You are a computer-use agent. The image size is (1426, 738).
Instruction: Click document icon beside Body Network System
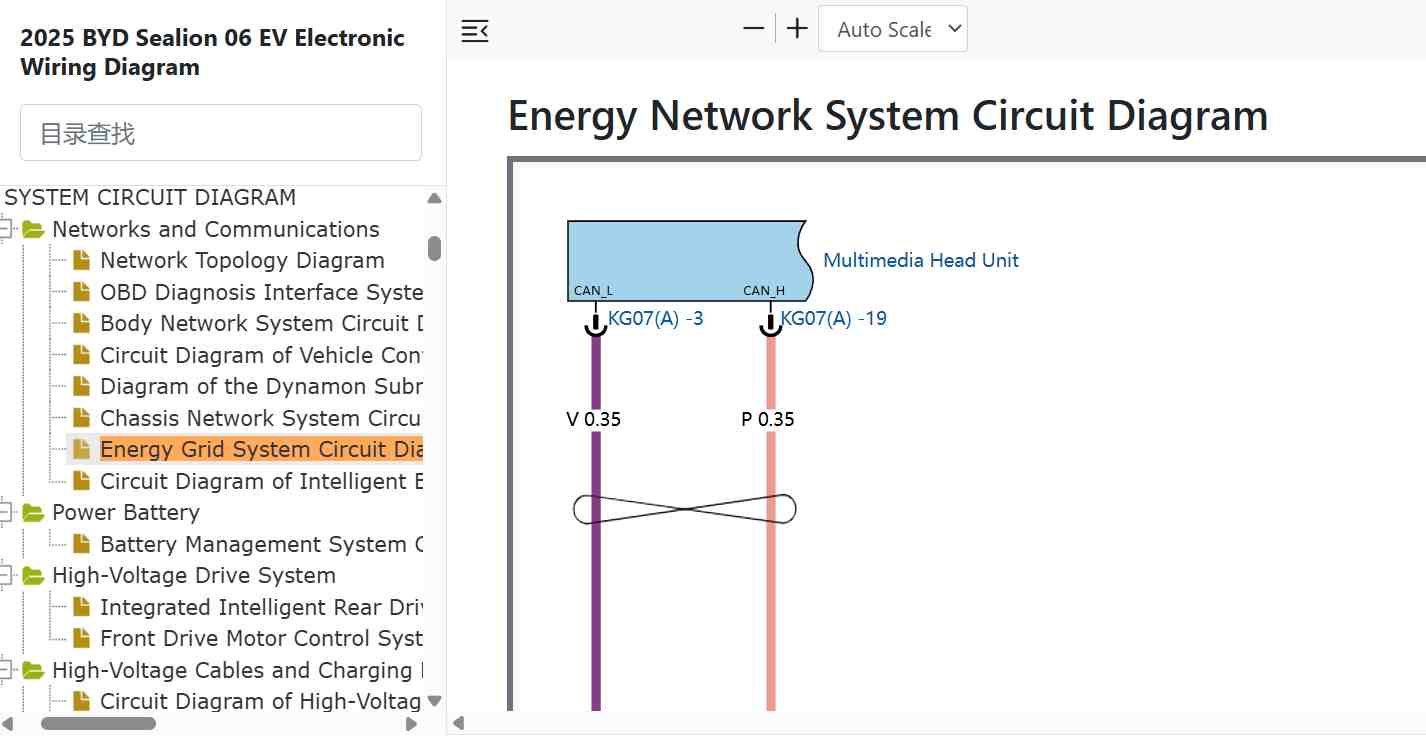81,323
